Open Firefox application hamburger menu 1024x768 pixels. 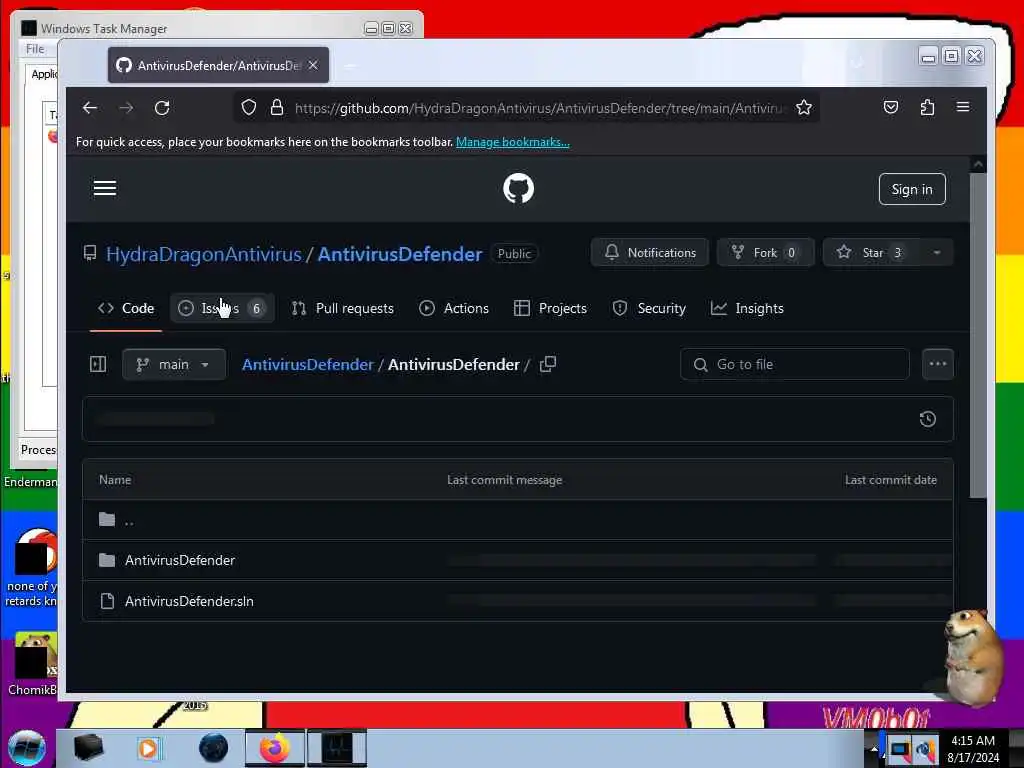963,107
